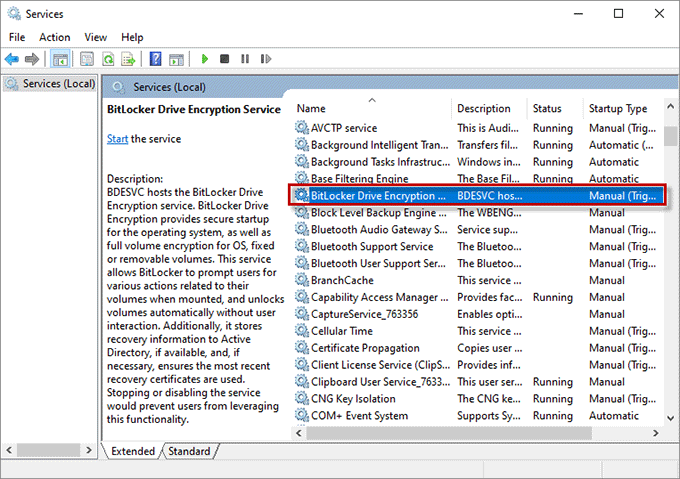Click gear icon of Background Intelligent Transfer
The height and width of the screenshot is (479, 680).
click(x=302, y=144)
